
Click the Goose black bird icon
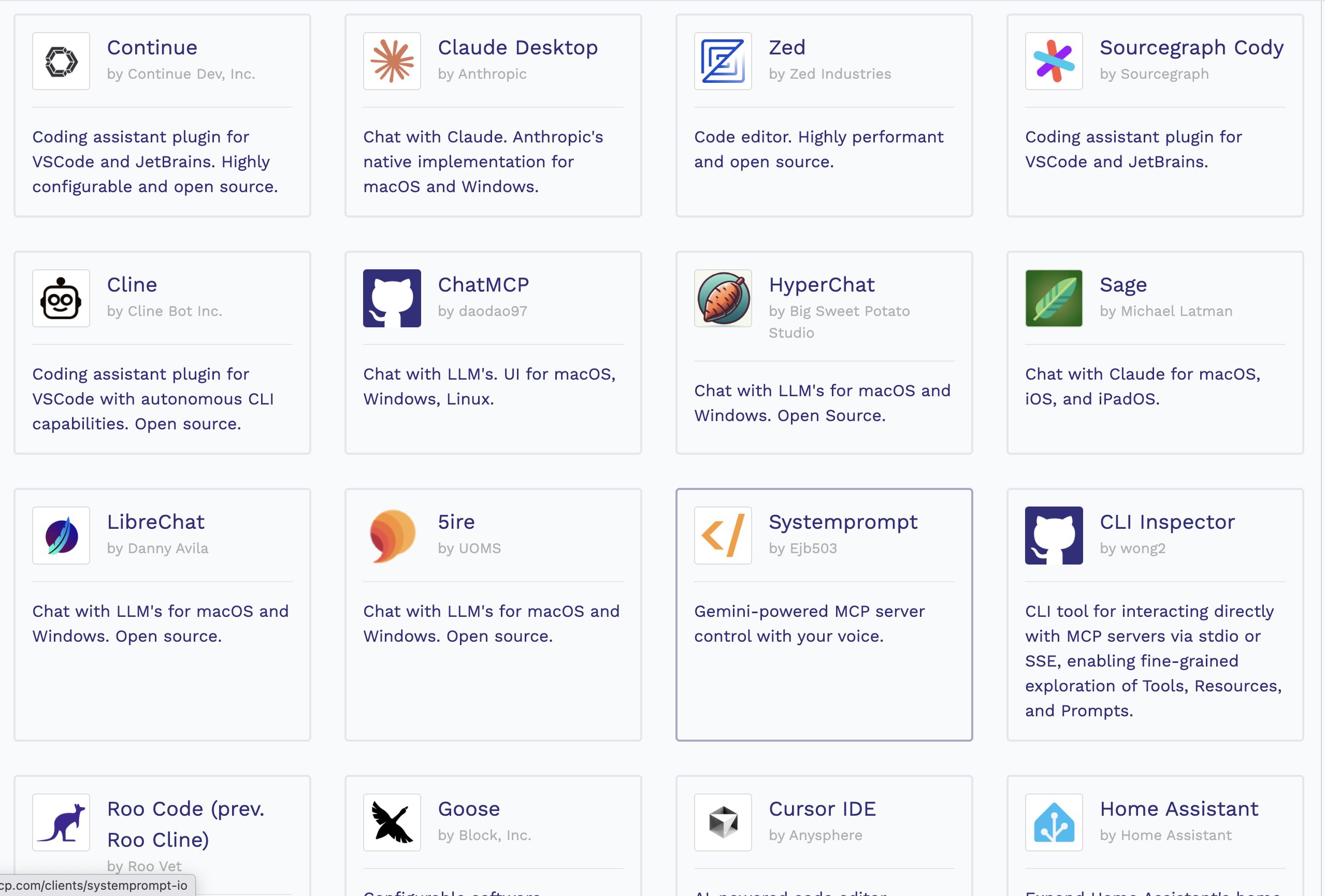392,822
